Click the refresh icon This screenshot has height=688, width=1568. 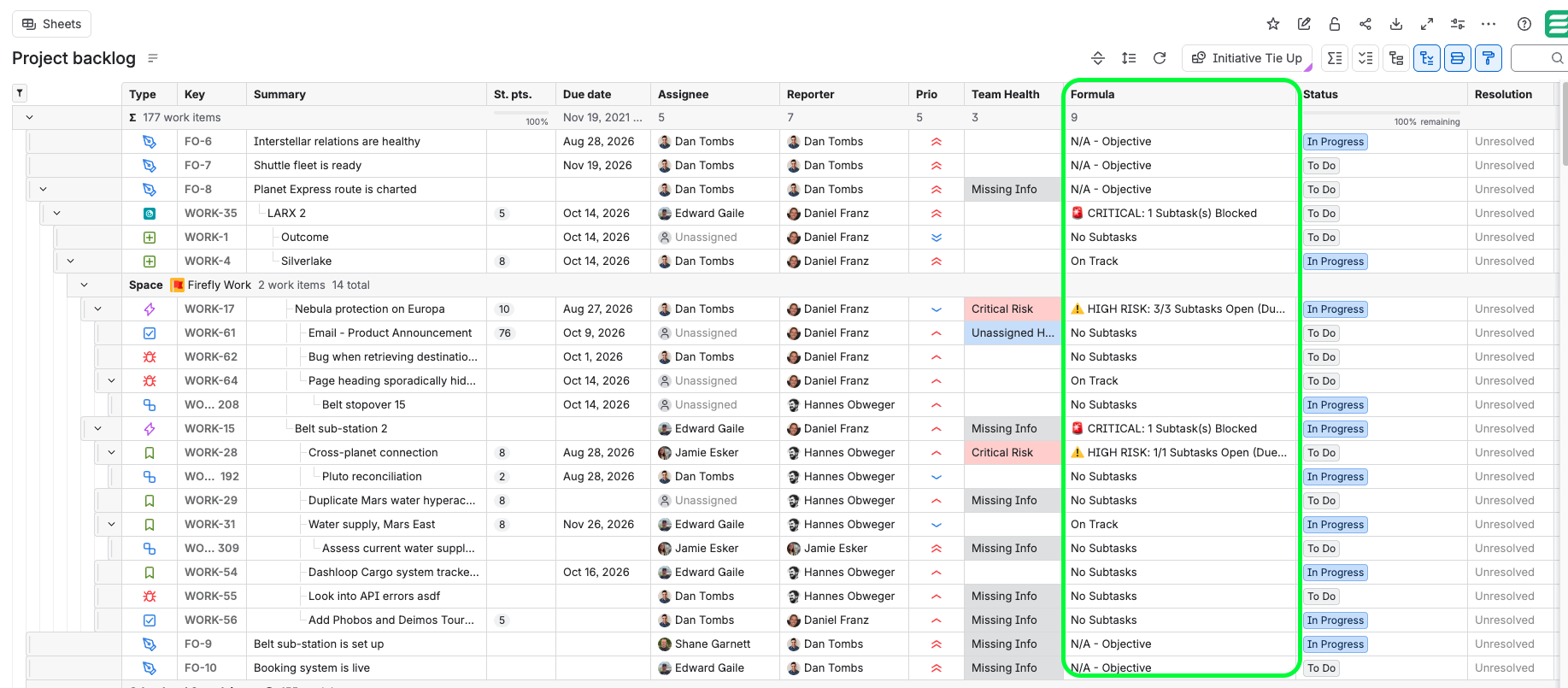click(1160, 58)
